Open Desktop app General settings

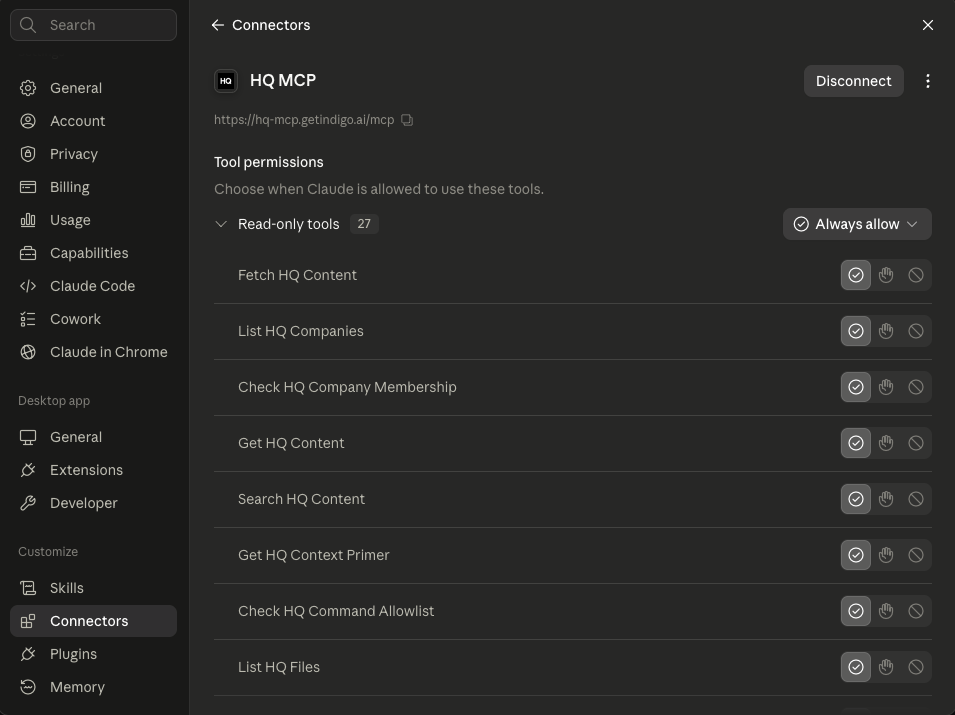click(93, 437)
